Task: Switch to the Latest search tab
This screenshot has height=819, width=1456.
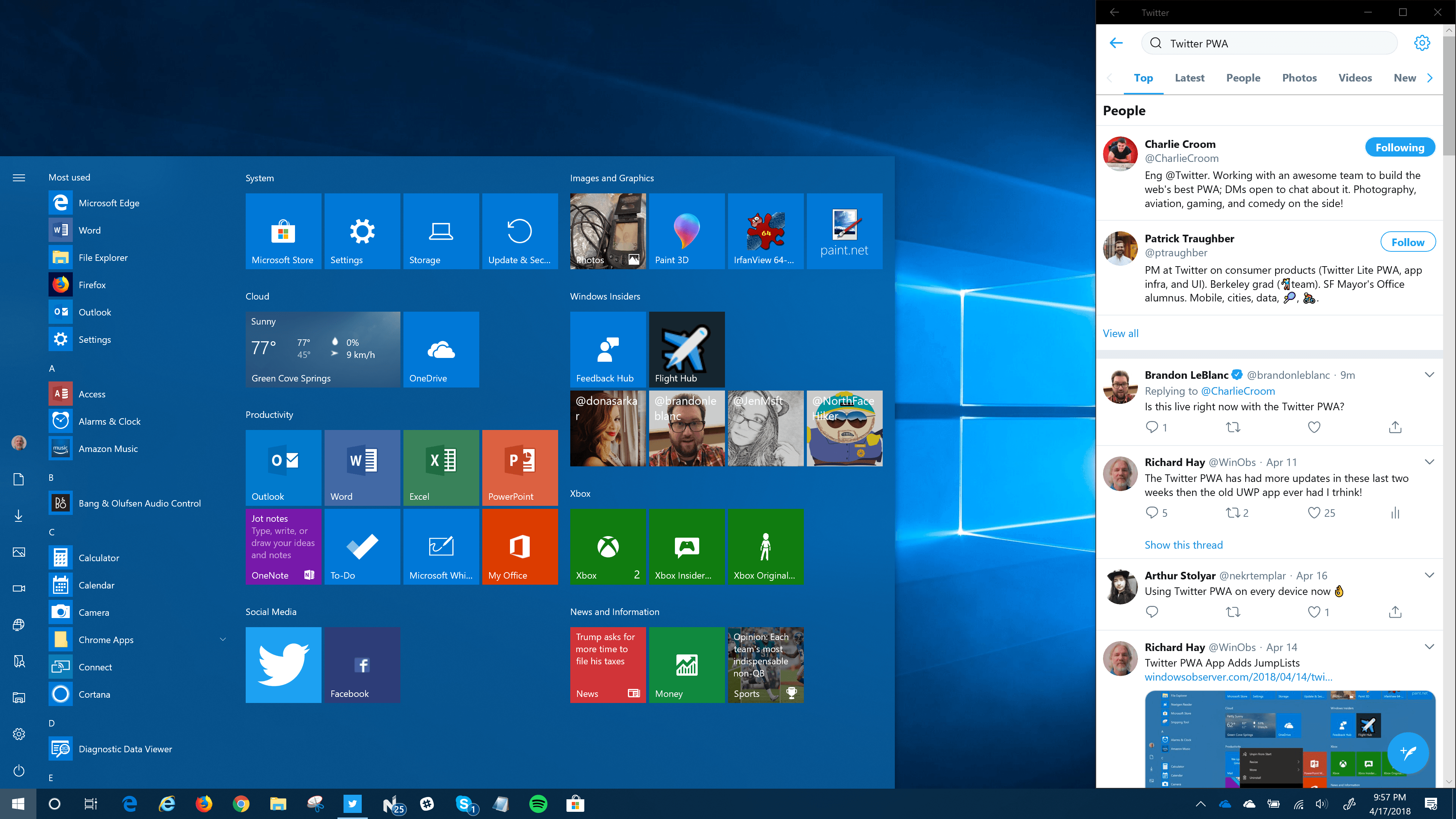Action: (1189, 78)
